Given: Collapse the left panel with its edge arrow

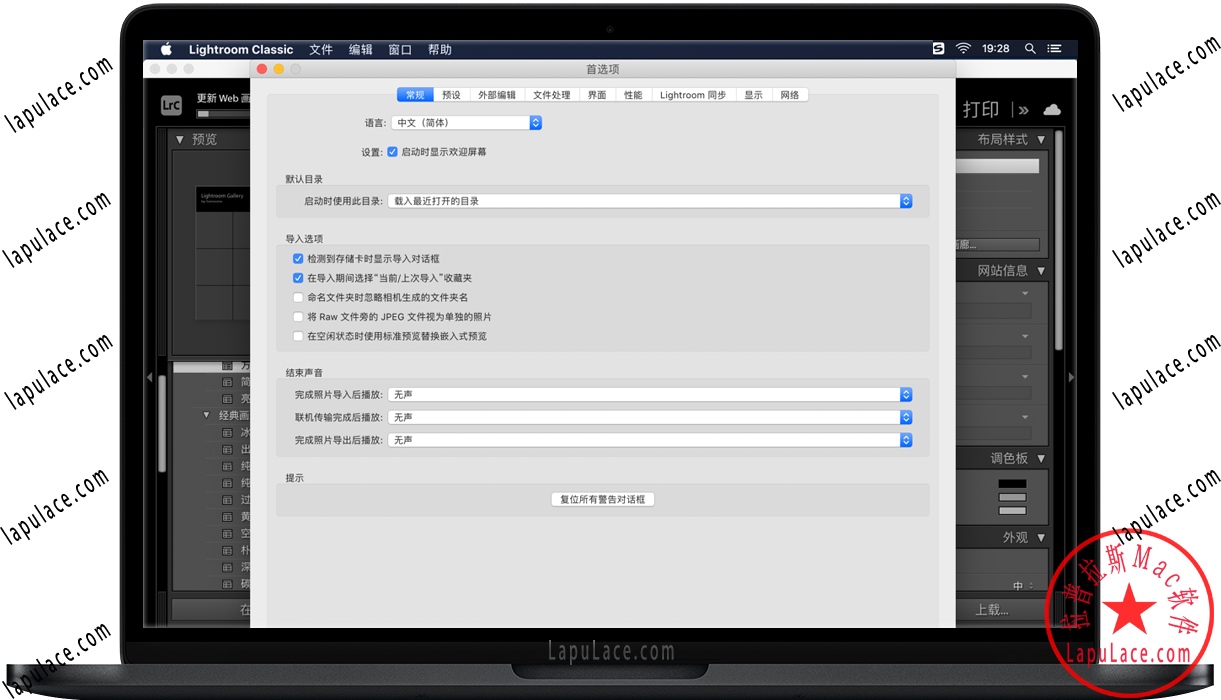Looking at the screenshot, I should click(150, 377).
